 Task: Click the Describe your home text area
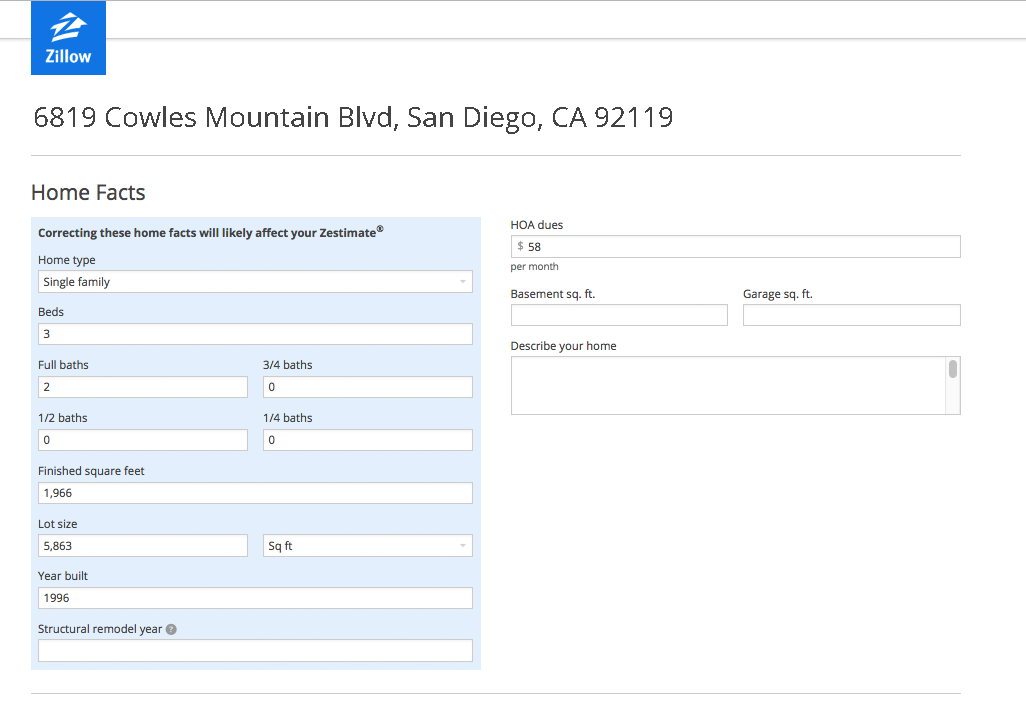click(x=728, y=386)
